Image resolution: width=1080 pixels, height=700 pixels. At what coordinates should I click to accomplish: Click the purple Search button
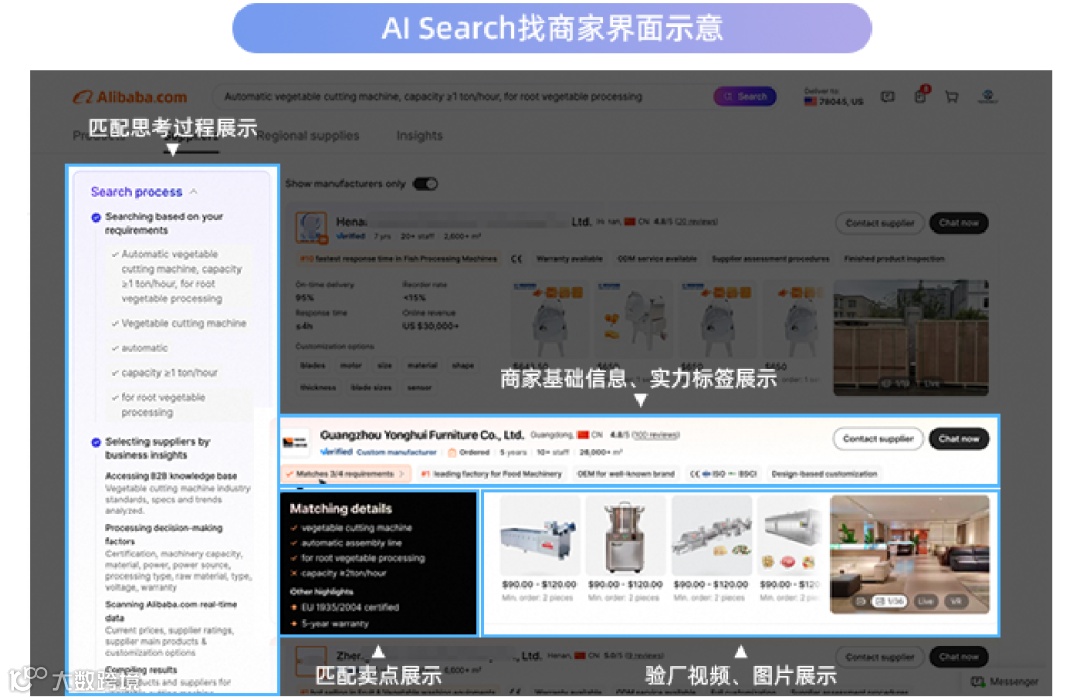point(745,96)
